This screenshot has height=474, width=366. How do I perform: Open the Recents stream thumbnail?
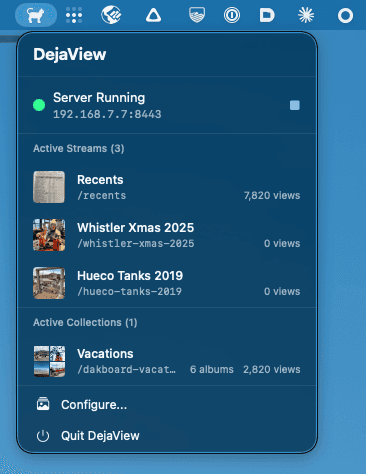49,187
